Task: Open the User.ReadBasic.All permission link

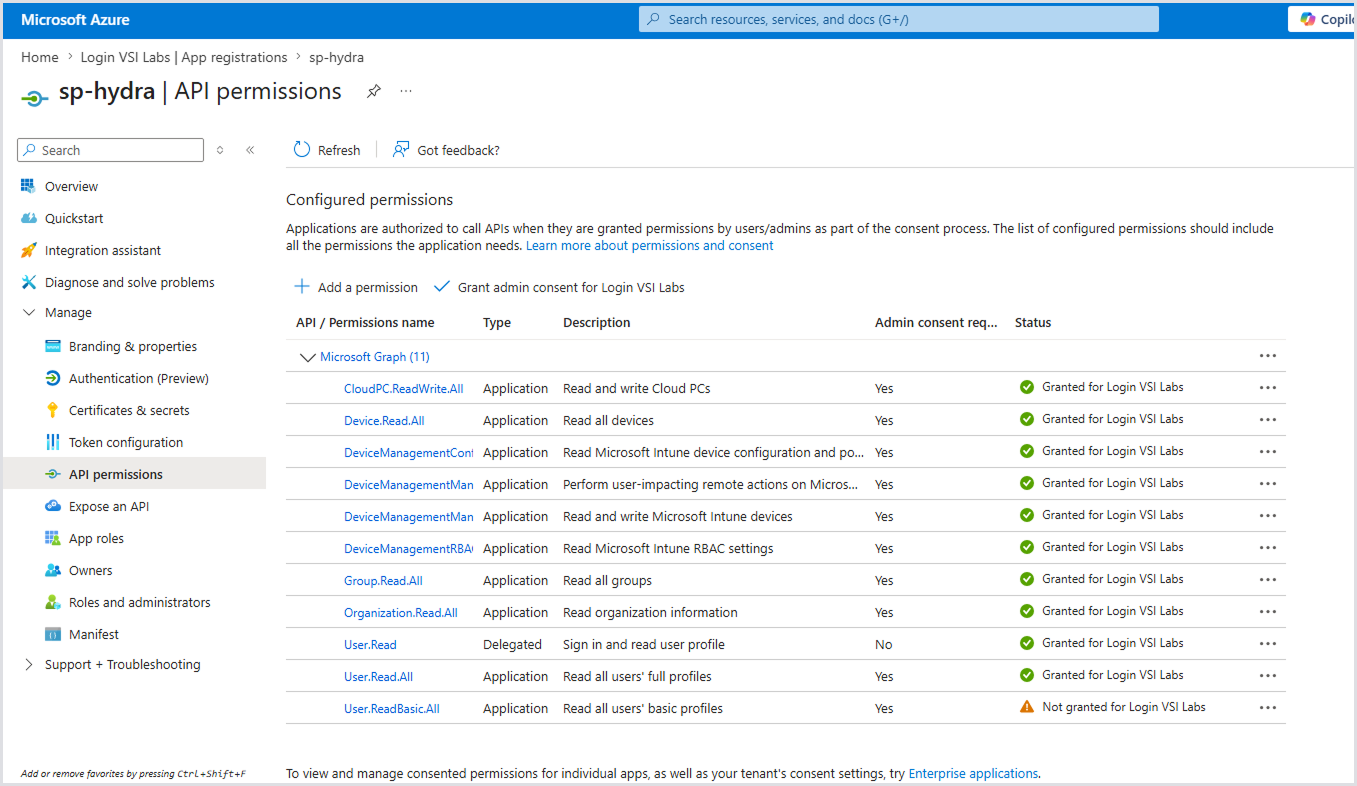Action: coord(392,709)
